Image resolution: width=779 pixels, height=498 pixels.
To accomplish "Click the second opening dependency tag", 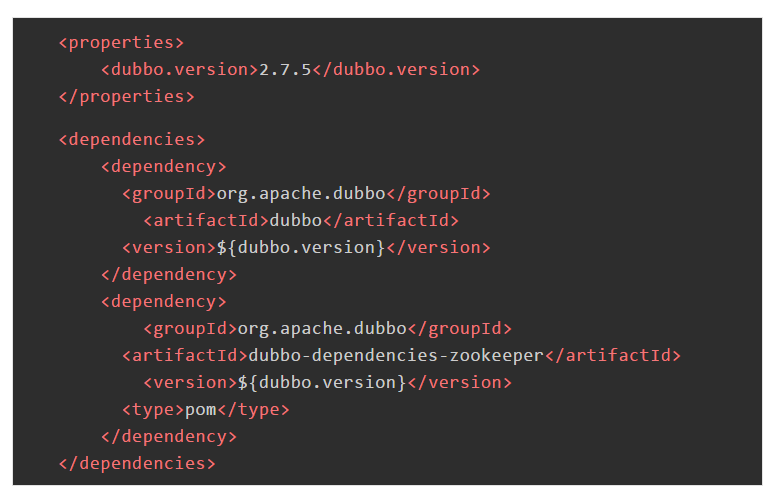I will [163, 301].
